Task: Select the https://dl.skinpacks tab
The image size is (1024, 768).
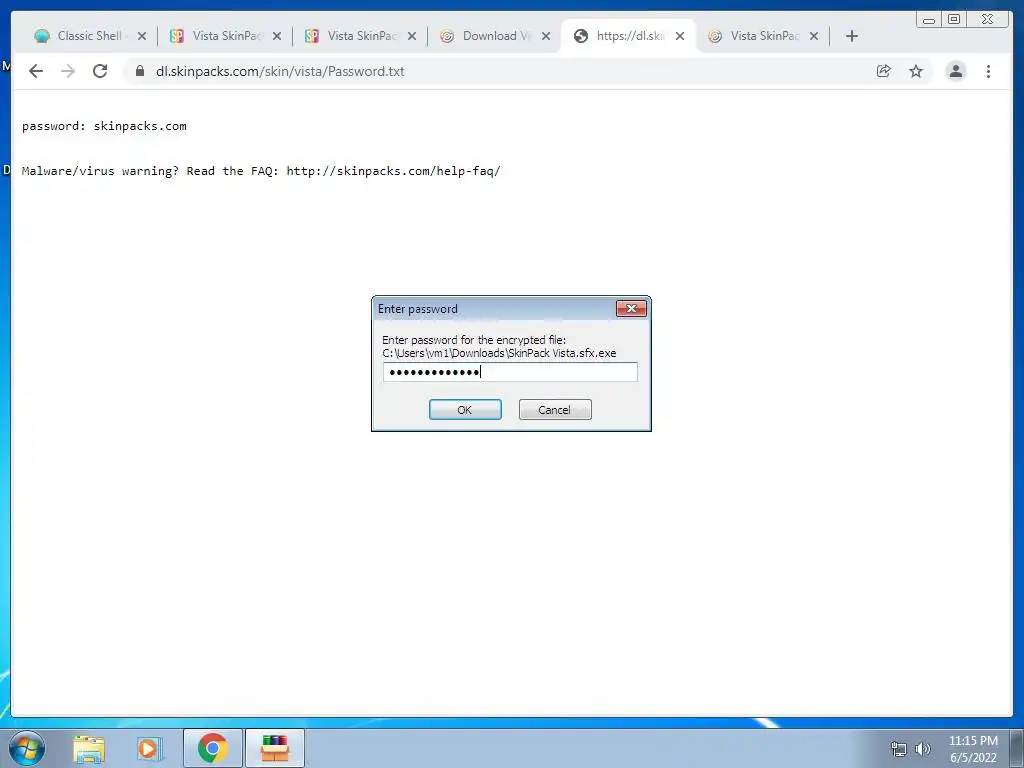Action: (x=629, y=36)
